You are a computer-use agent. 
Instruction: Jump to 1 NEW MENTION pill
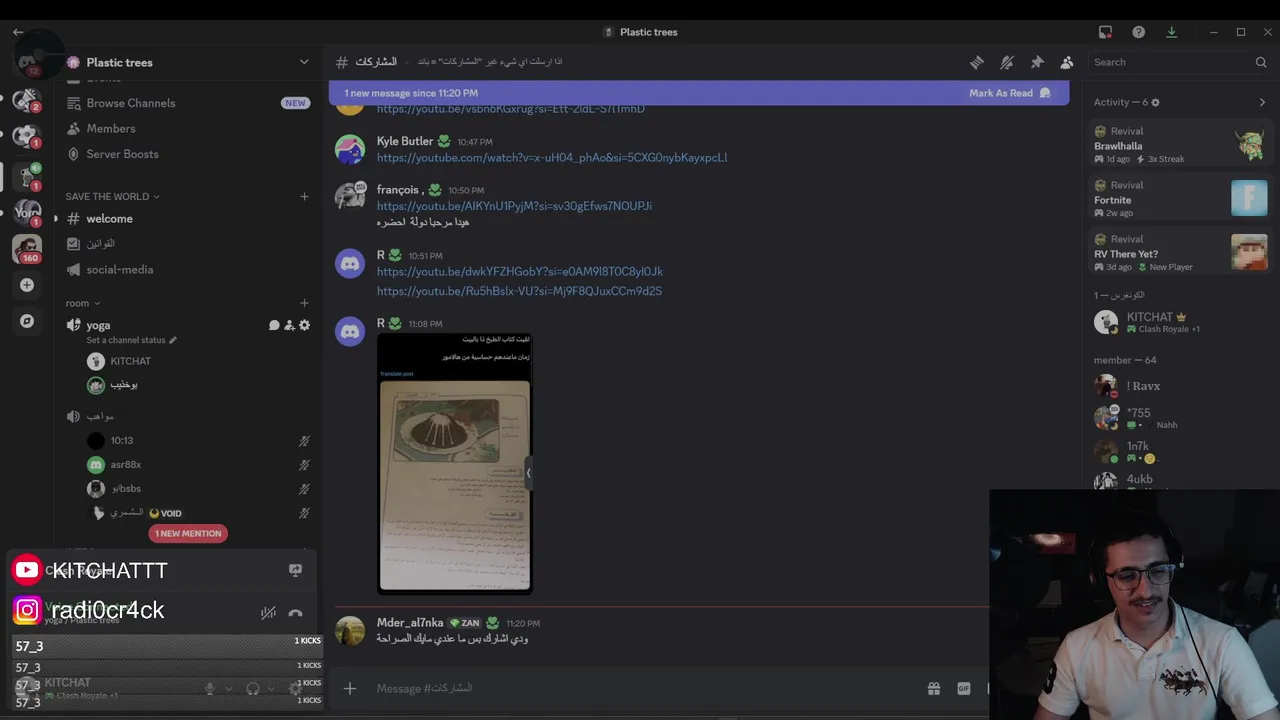[x=188, y=533]
